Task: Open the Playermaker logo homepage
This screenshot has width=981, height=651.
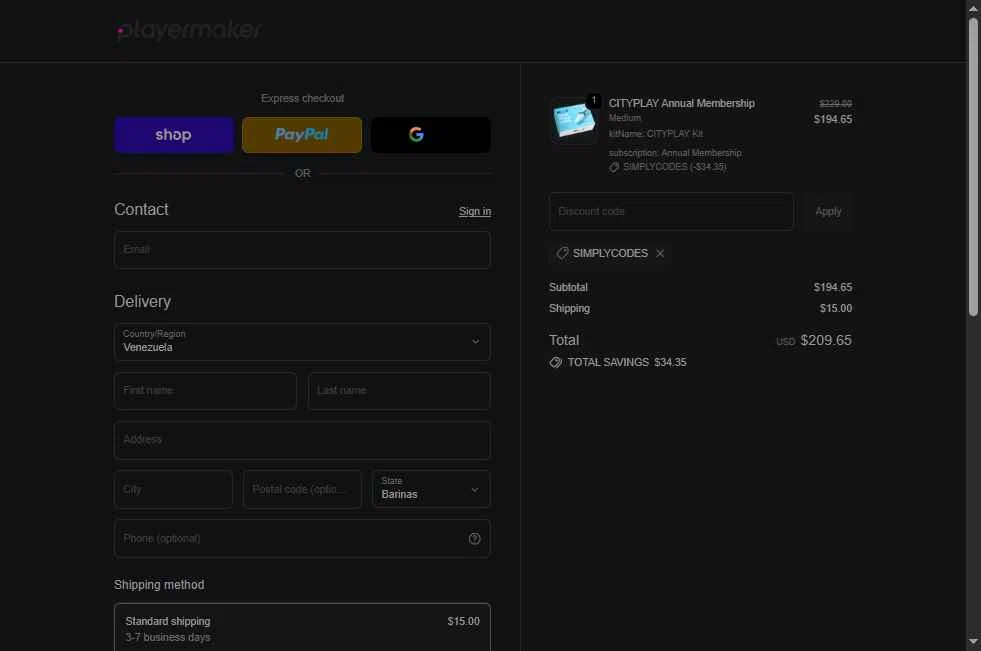Action: [x=190, y=30]
